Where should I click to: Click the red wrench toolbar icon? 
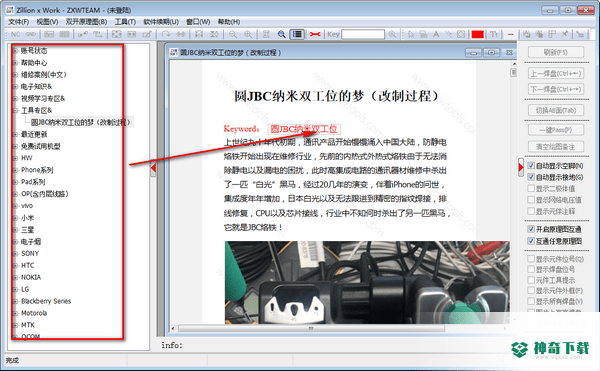click(x=315, y=34)
